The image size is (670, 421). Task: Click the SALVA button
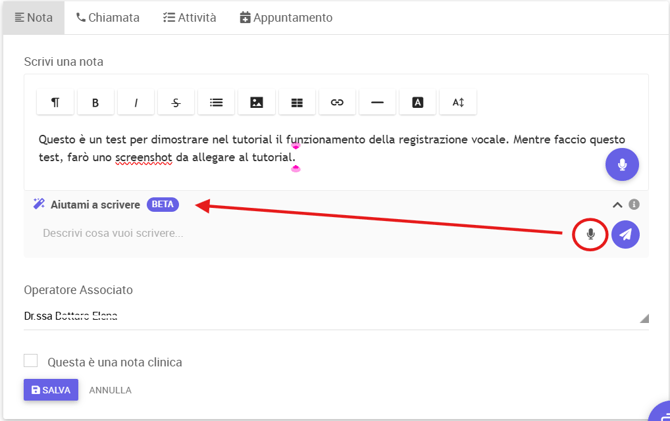pos(51,390)
